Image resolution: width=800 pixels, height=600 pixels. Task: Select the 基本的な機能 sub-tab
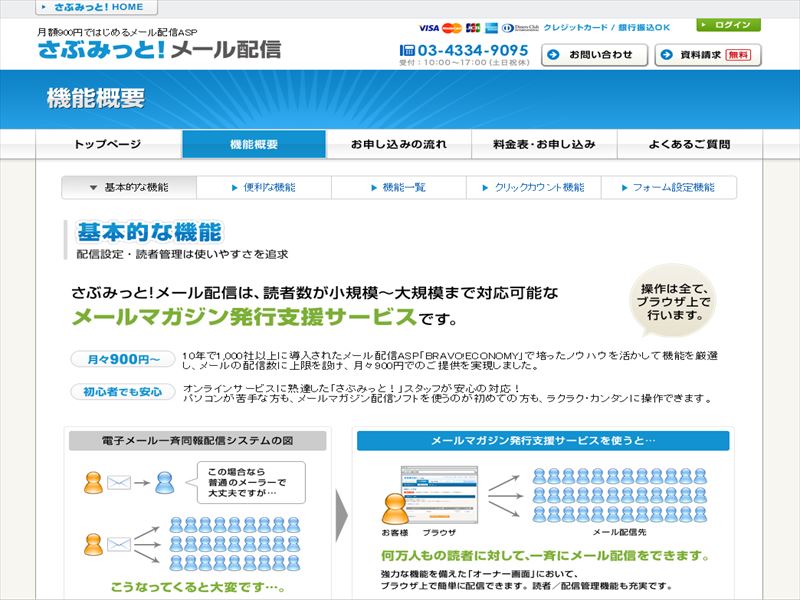pos(129,188)
